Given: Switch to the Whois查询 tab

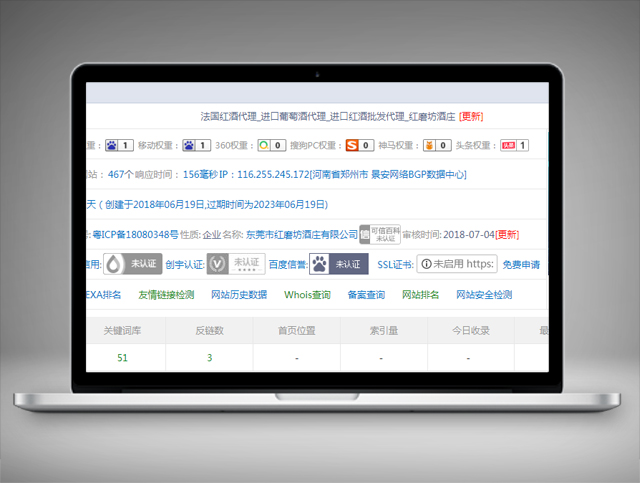Looking at the screenshot, I should click(x=307, y=295).
